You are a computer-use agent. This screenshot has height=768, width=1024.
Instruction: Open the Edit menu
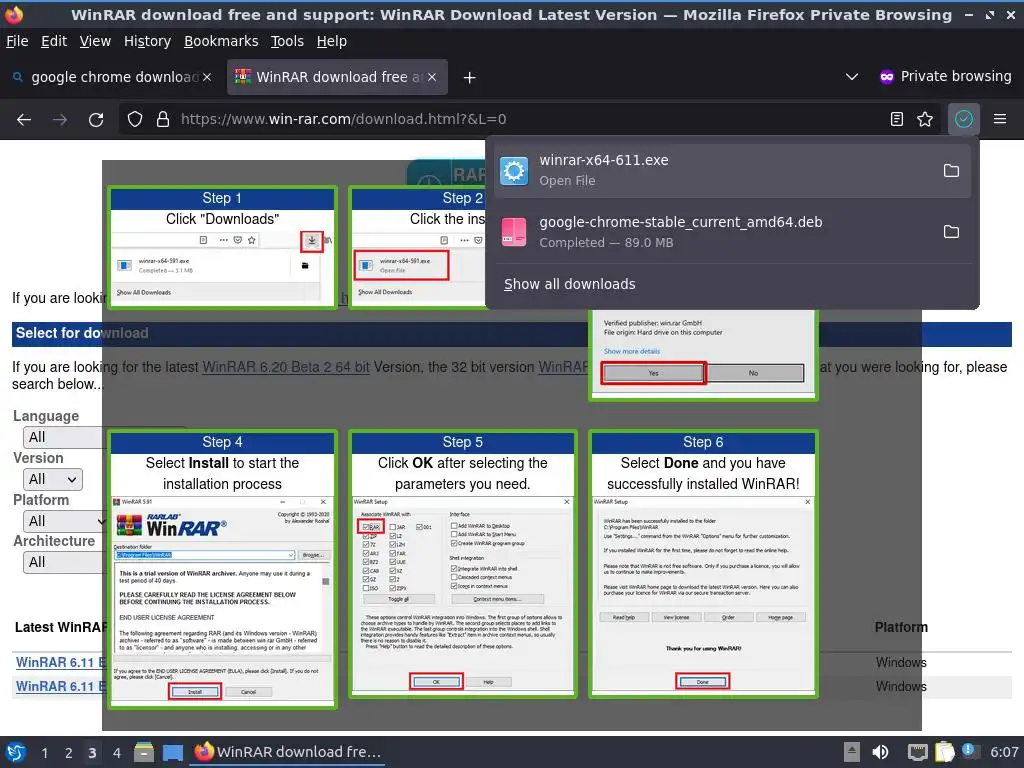pyautogui.click(x=54, y=41)
